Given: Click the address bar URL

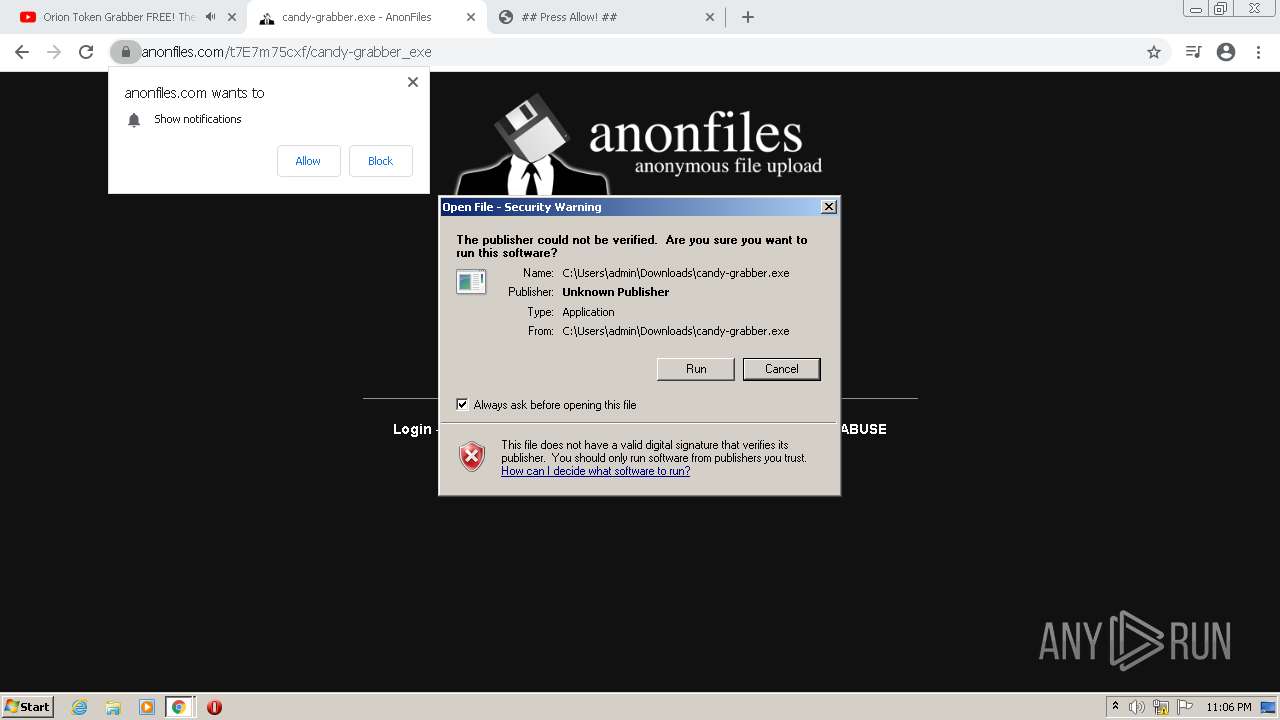Looking at the screenshot, I should click(x=287, y=52).
